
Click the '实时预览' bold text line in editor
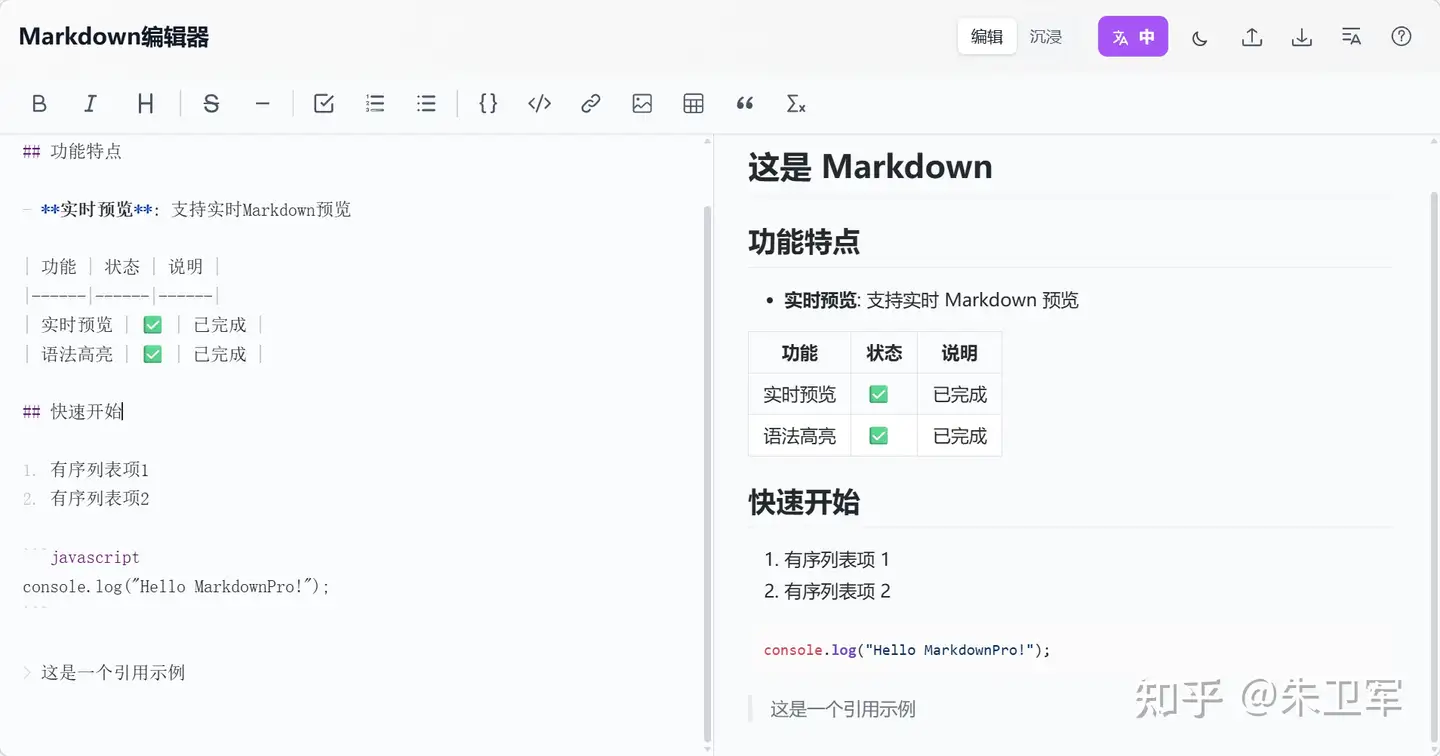(x=186, y=210)
